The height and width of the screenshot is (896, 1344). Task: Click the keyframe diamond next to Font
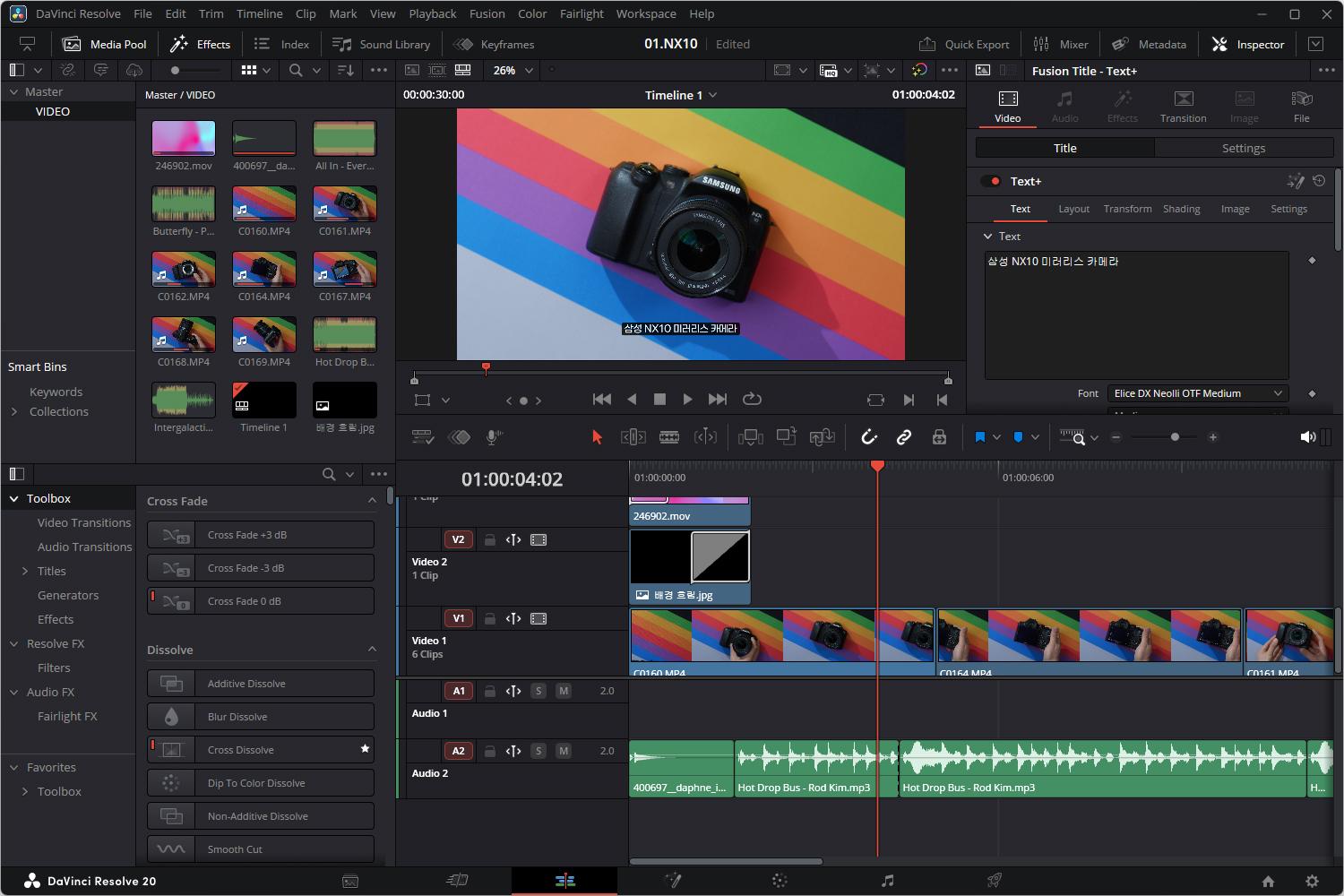[x=1312, y=393]
